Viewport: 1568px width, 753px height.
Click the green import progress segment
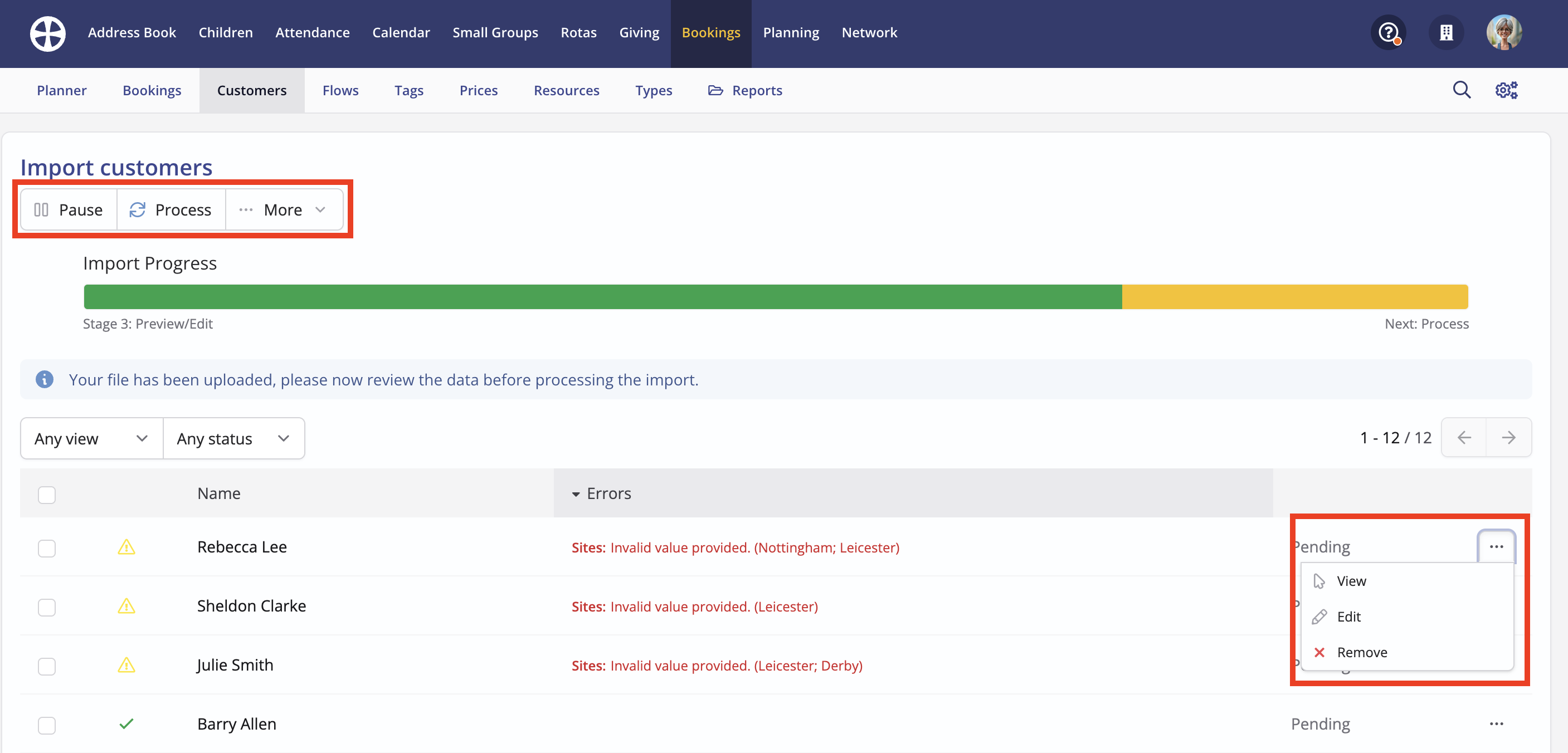point(602,297)
